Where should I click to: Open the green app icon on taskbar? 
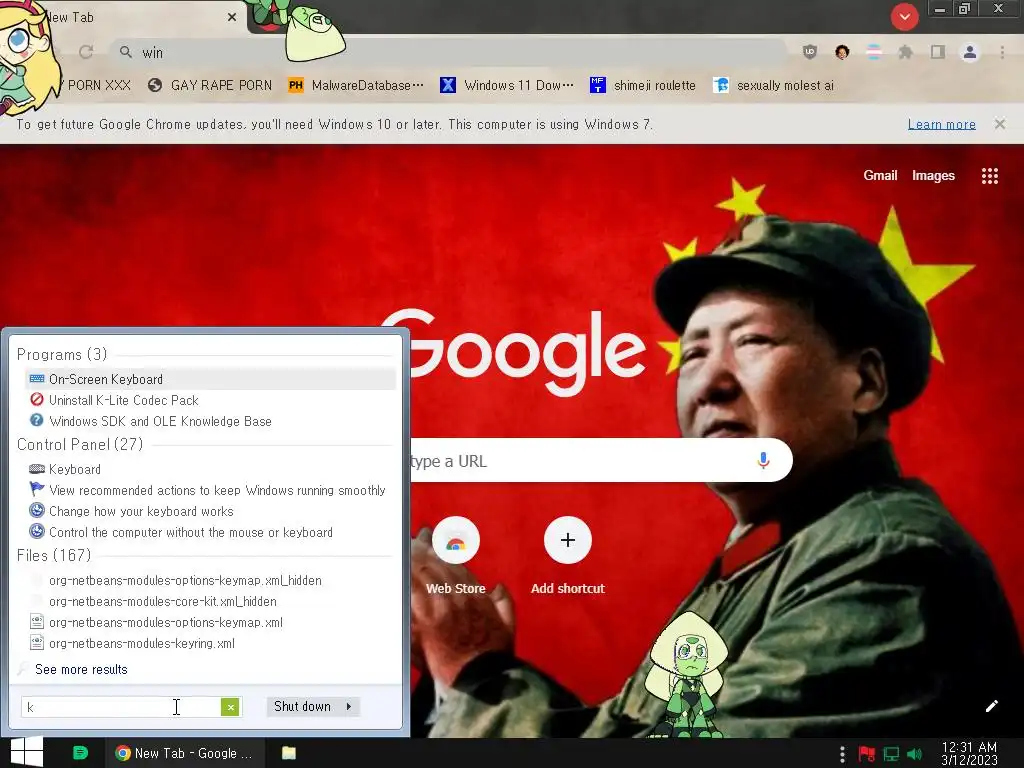[x=80, y=753]
